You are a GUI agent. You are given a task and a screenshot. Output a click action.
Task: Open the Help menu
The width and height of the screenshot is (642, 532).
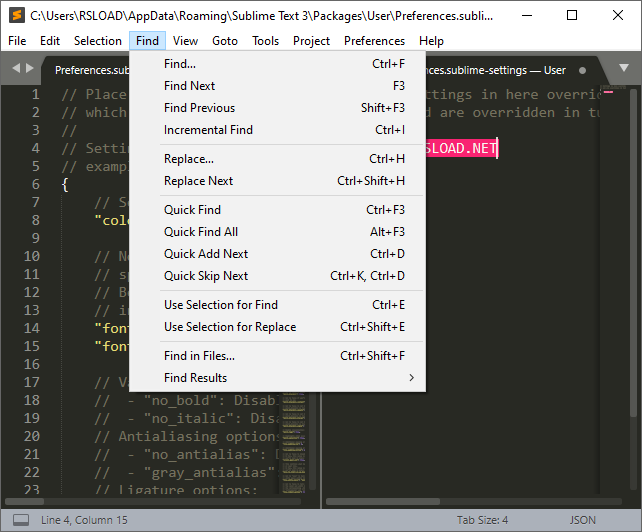431,41
